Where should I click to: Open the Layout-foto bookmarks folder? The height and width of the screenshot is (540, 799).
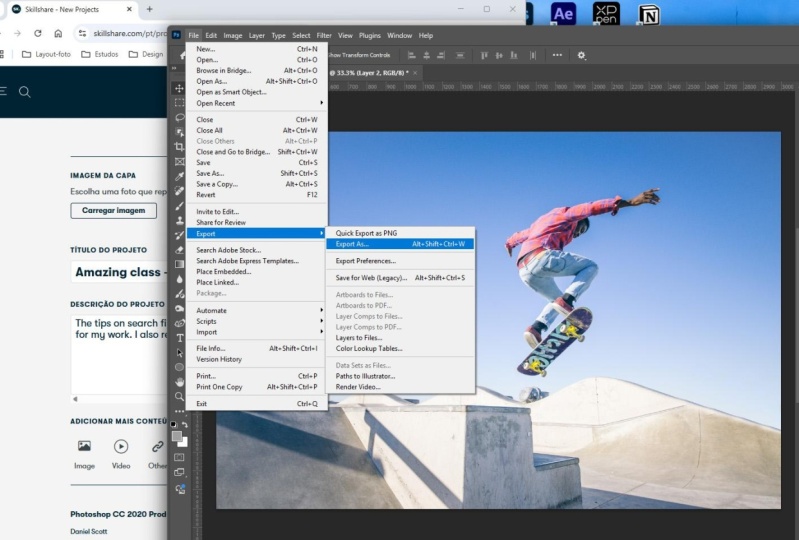point(46,54)
